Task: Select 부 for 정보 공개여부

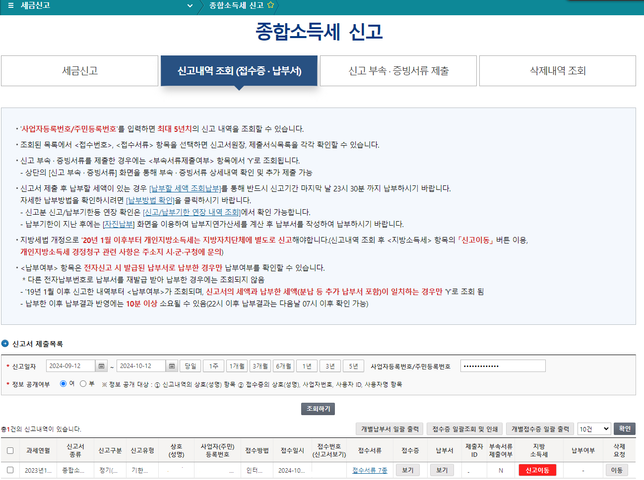Action: 82,382
